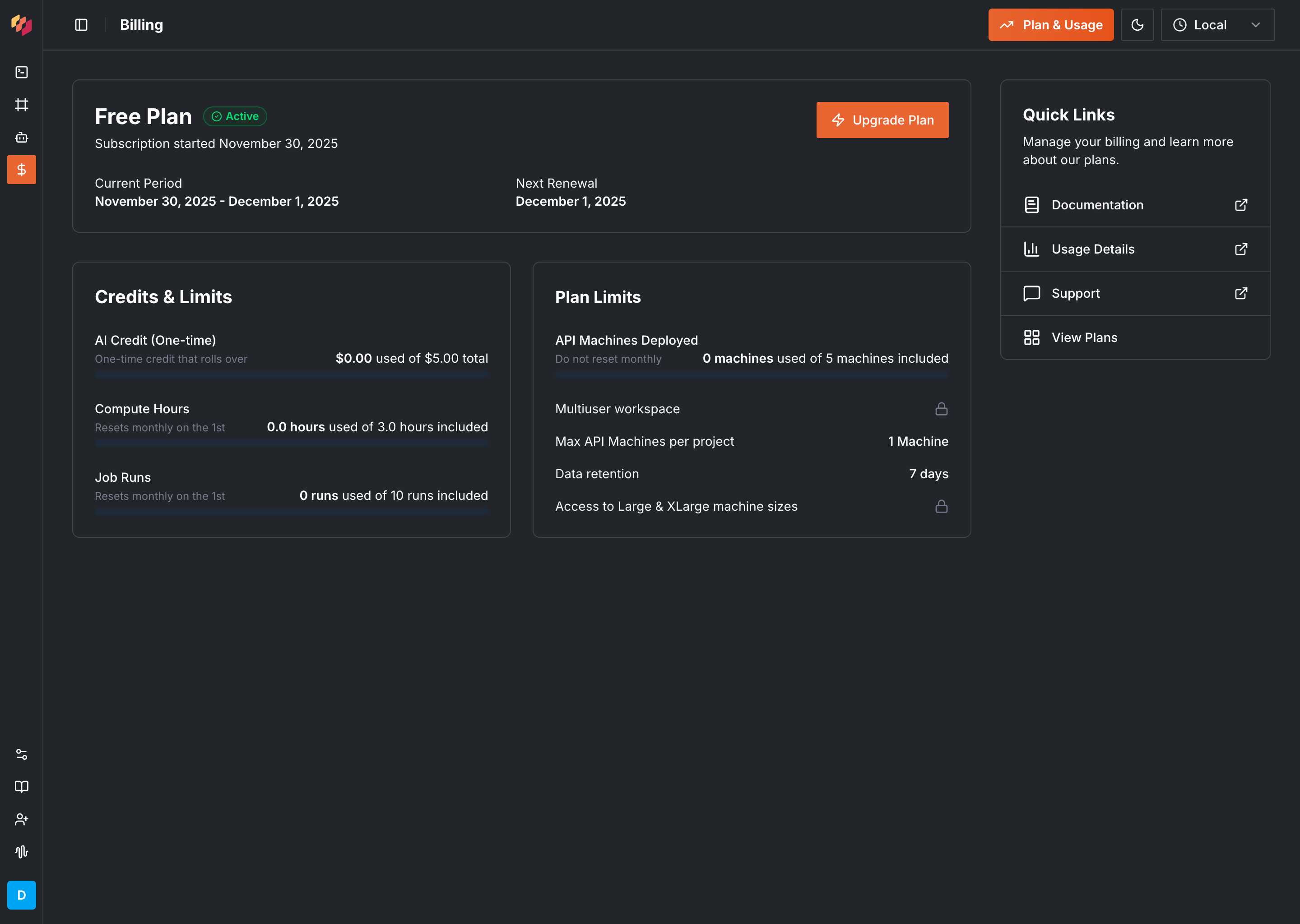The image size is (1300, 924).
Task: Select View Plans in Quick Links
Action: (1135, 338)
